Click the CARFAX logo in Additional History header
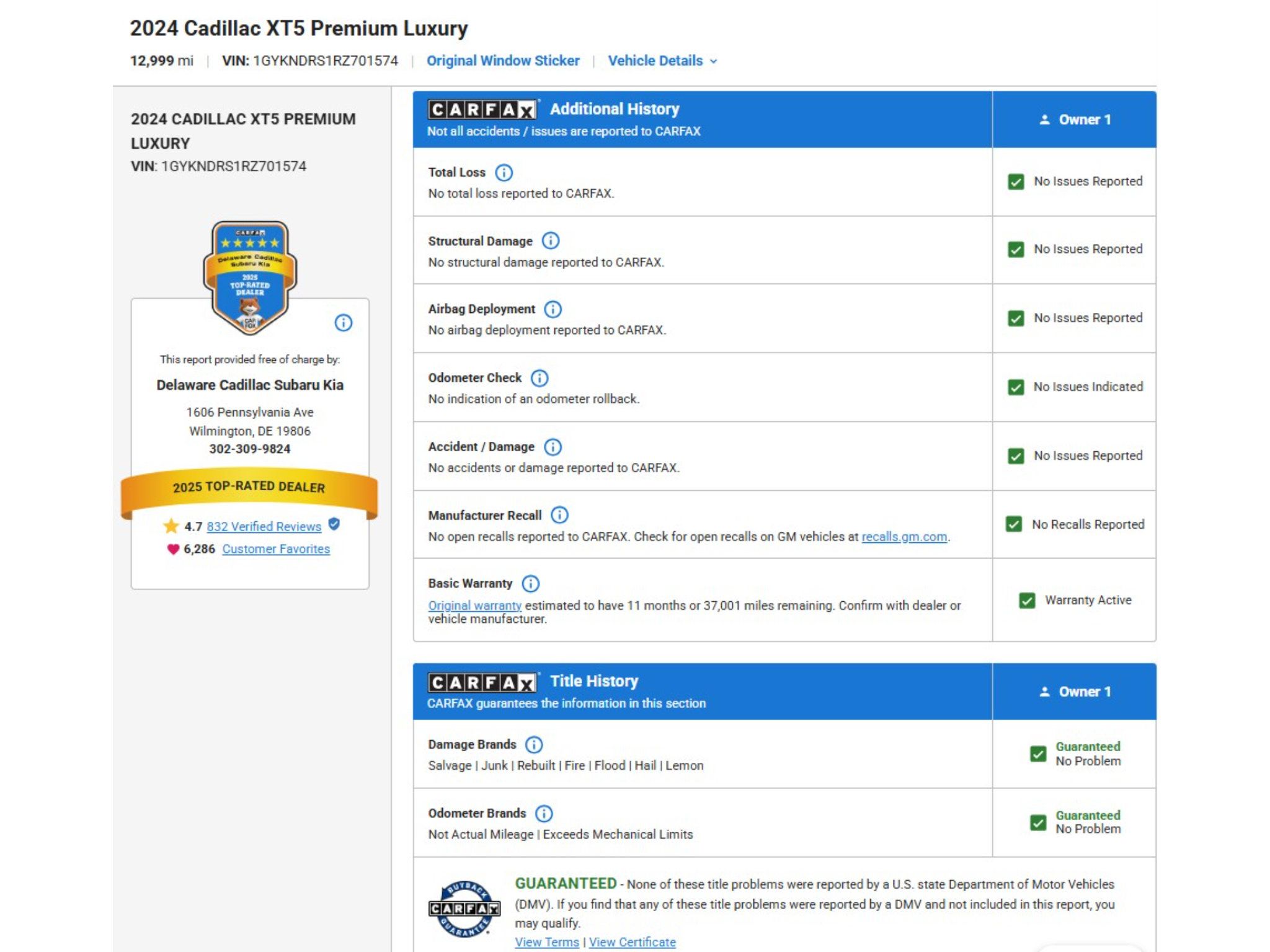1270x952 pixels. [482, 110]
